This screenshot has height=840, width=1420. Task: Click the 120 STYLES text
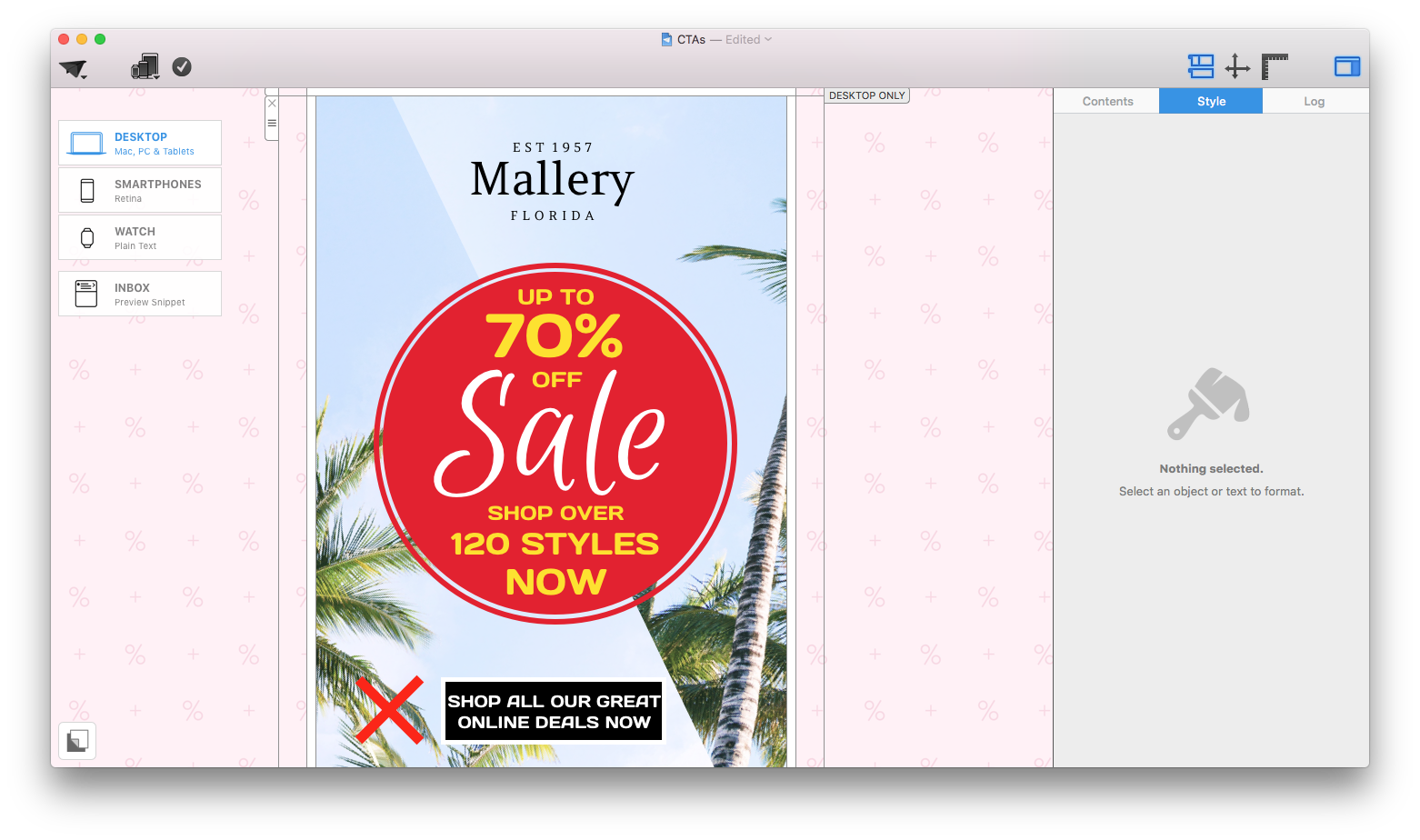(555, 544)
